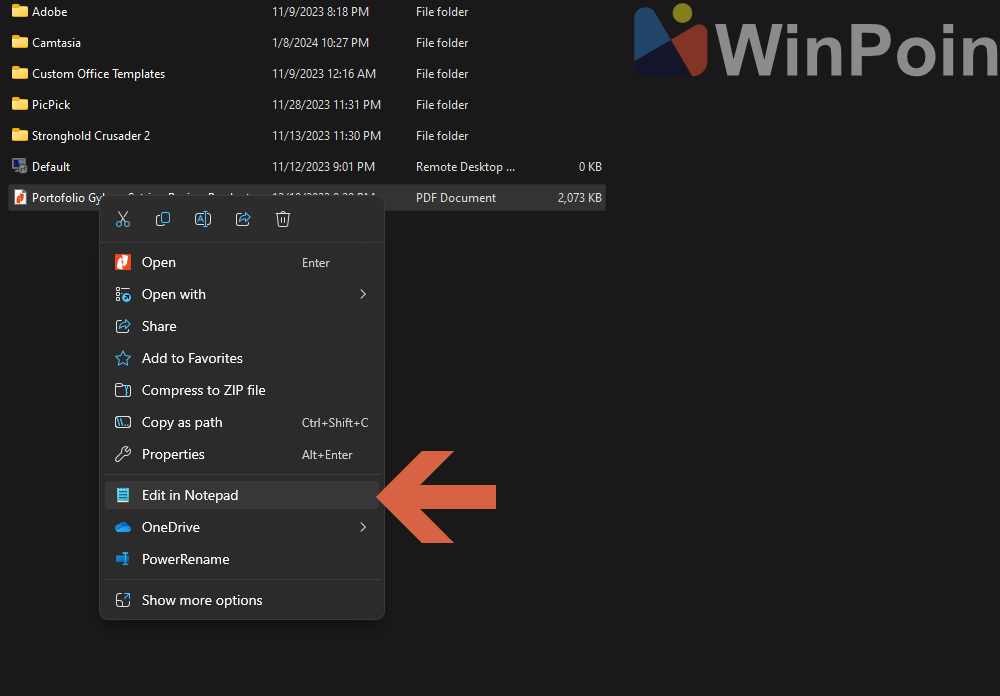Click the Cut scissors icon
Screen dimensions: 1000x696
click(x=123, y=220)
